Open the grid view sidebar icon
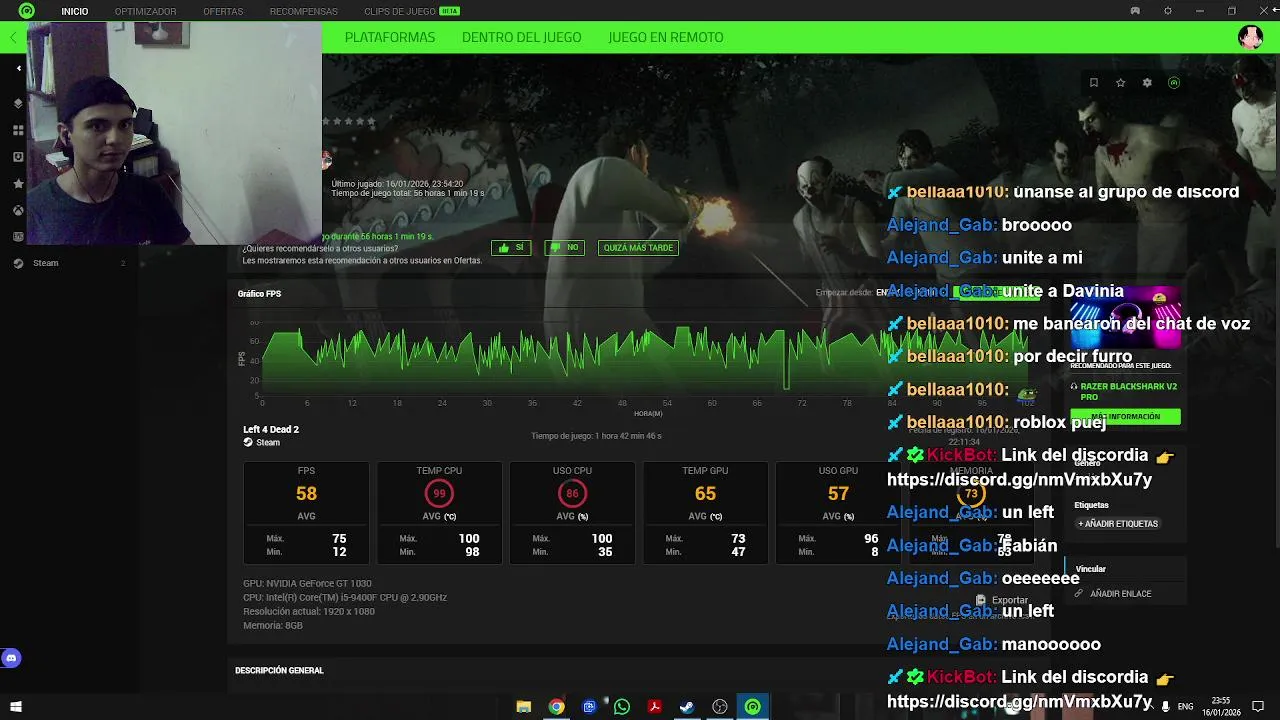 [x=18, y=130]
